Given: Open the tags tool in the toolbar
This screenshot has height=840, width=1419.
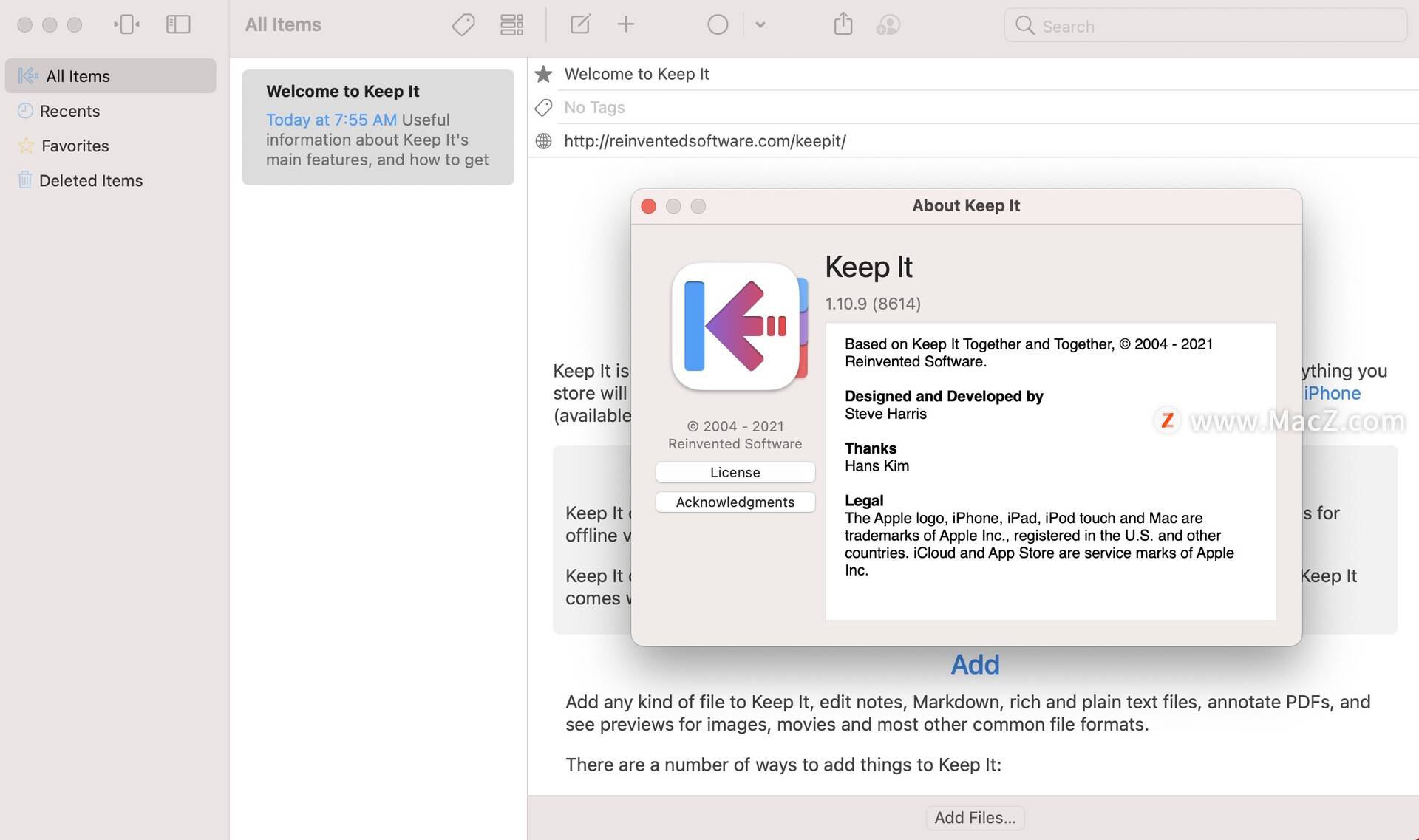Looking at the screenshot, I should point(463,24).
